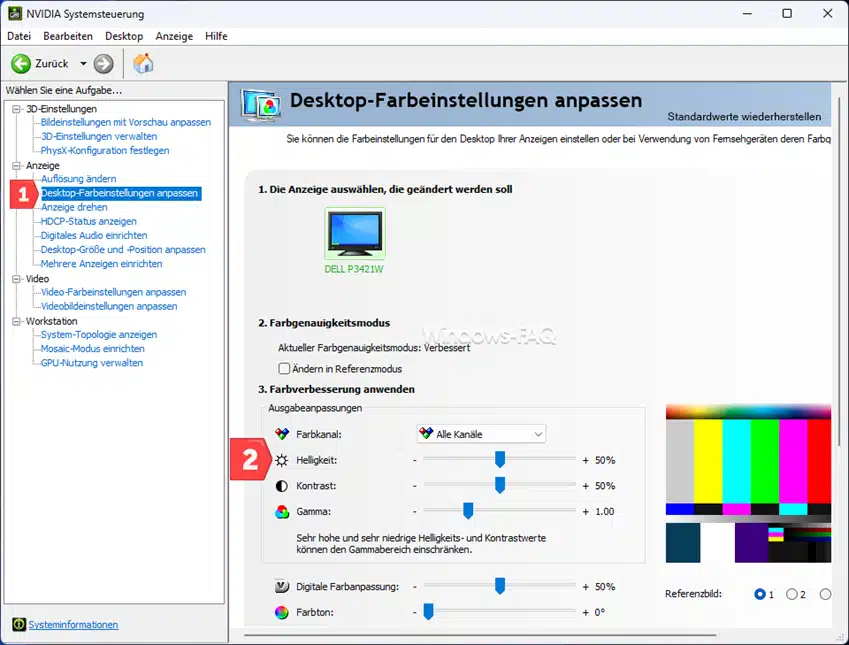Enable Ändern in Referenzmodus checkbox
This screenshot has width=849, height=645.
coord(284,368)
